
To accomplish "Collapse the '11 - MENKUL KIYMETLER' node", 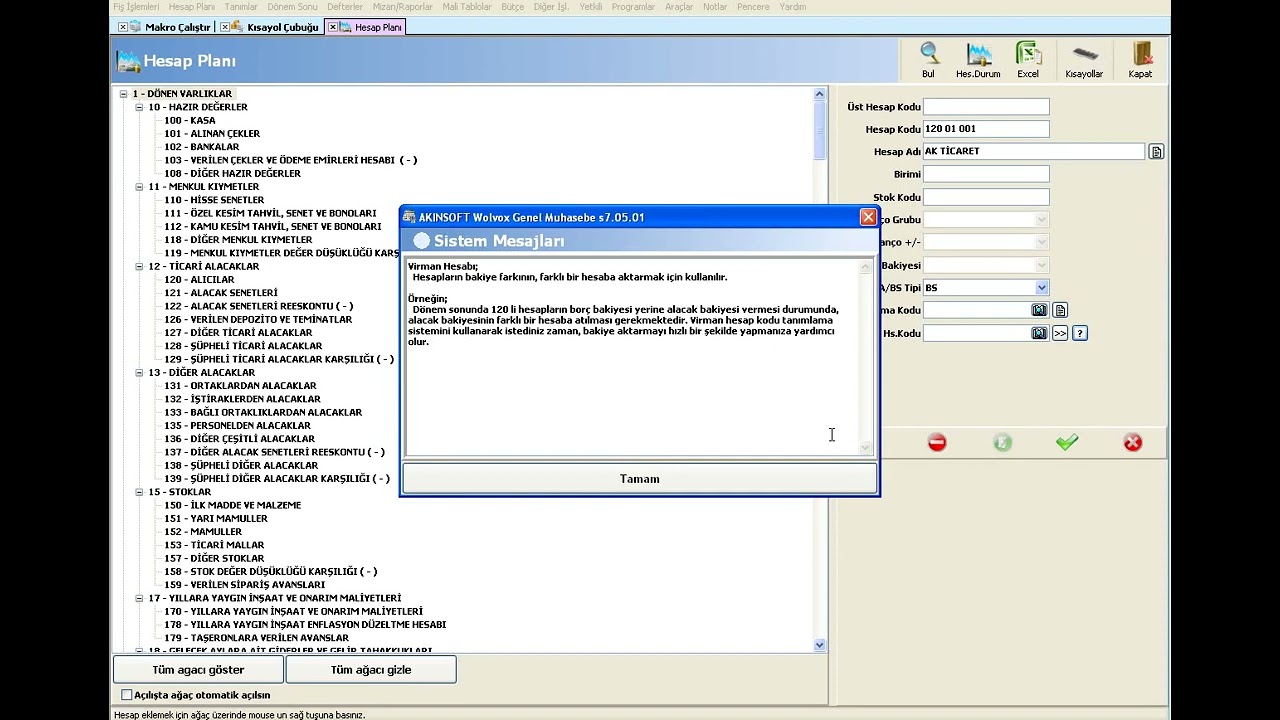I will click(x=139, y=187).
